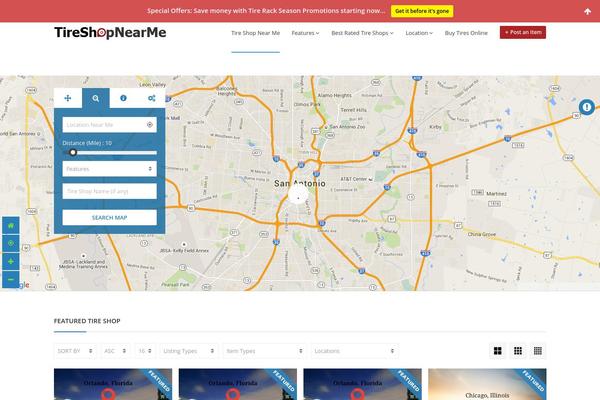Open first Orlando, Florida featured thumbnail
Image resolution: width=600 pixels, height=400 pixels.
point(113,384)
